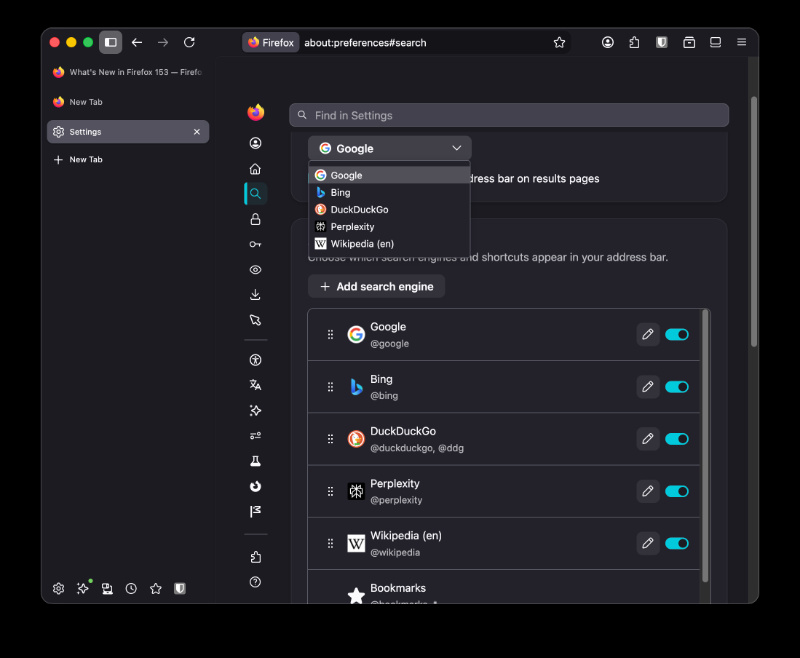Choose DuckDuckGo in the dropdown list
The width and height of the screenshot is (800, 658).
389,210
